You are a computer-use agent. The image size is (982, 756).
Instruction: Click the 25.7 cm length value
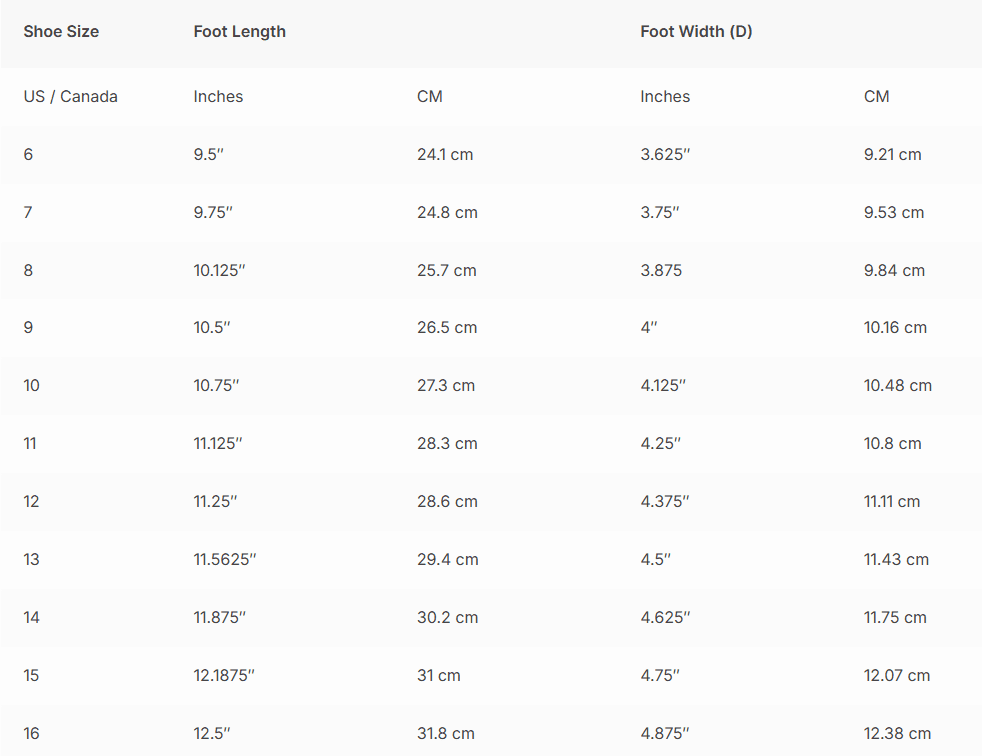click(447, 271)
